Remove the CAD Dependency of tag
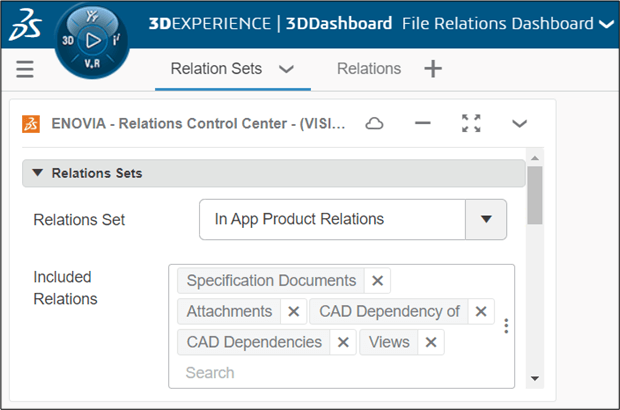The image size is (620, 410). 481,312
